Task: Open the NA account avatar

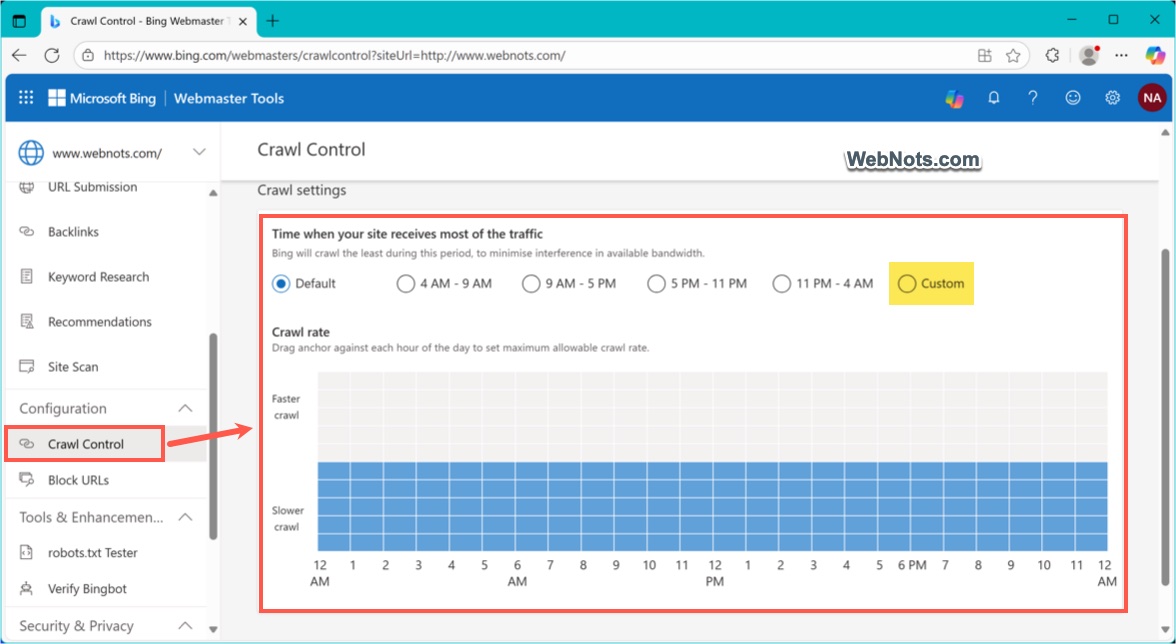Action: [1152, 98]
